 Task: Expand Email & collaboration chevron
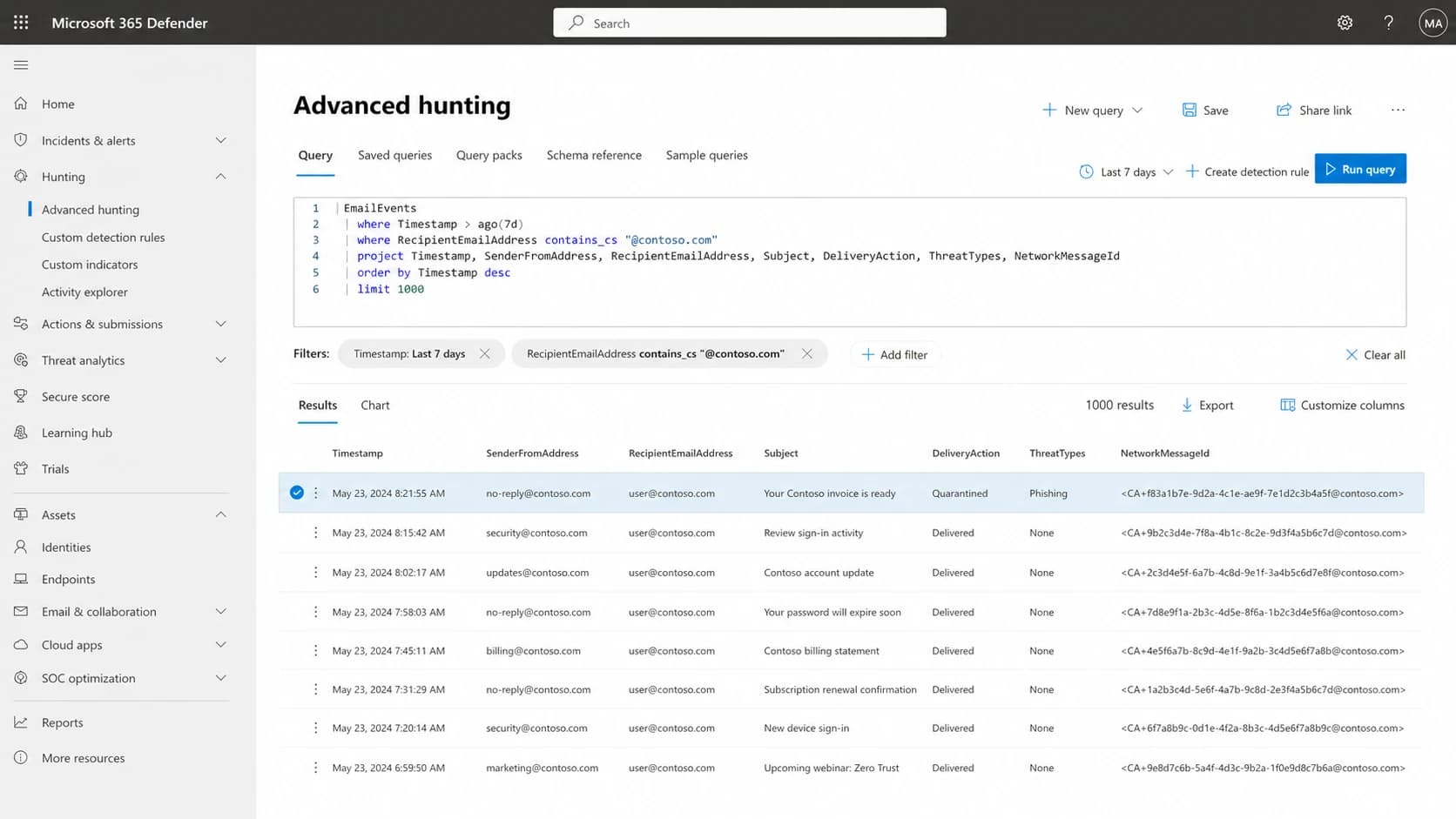[x=221, y=612]
